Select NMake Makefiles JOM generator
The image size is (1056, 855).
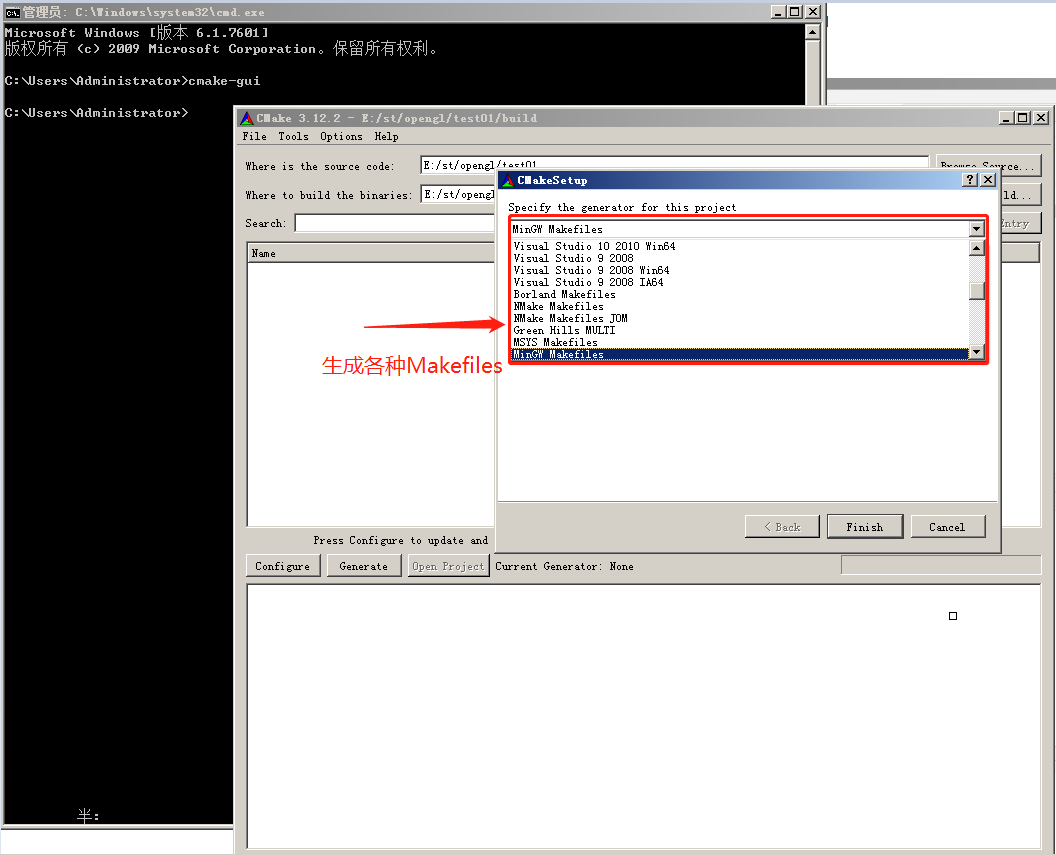(739, 318)
